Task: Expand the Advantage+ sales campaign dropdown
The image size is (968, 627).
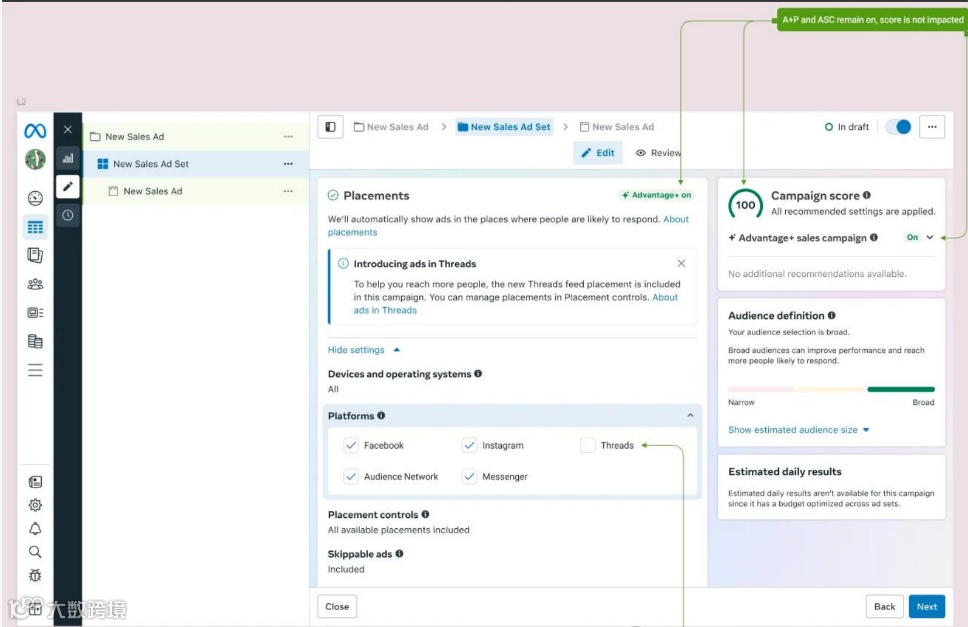Action: coord(930,237)
